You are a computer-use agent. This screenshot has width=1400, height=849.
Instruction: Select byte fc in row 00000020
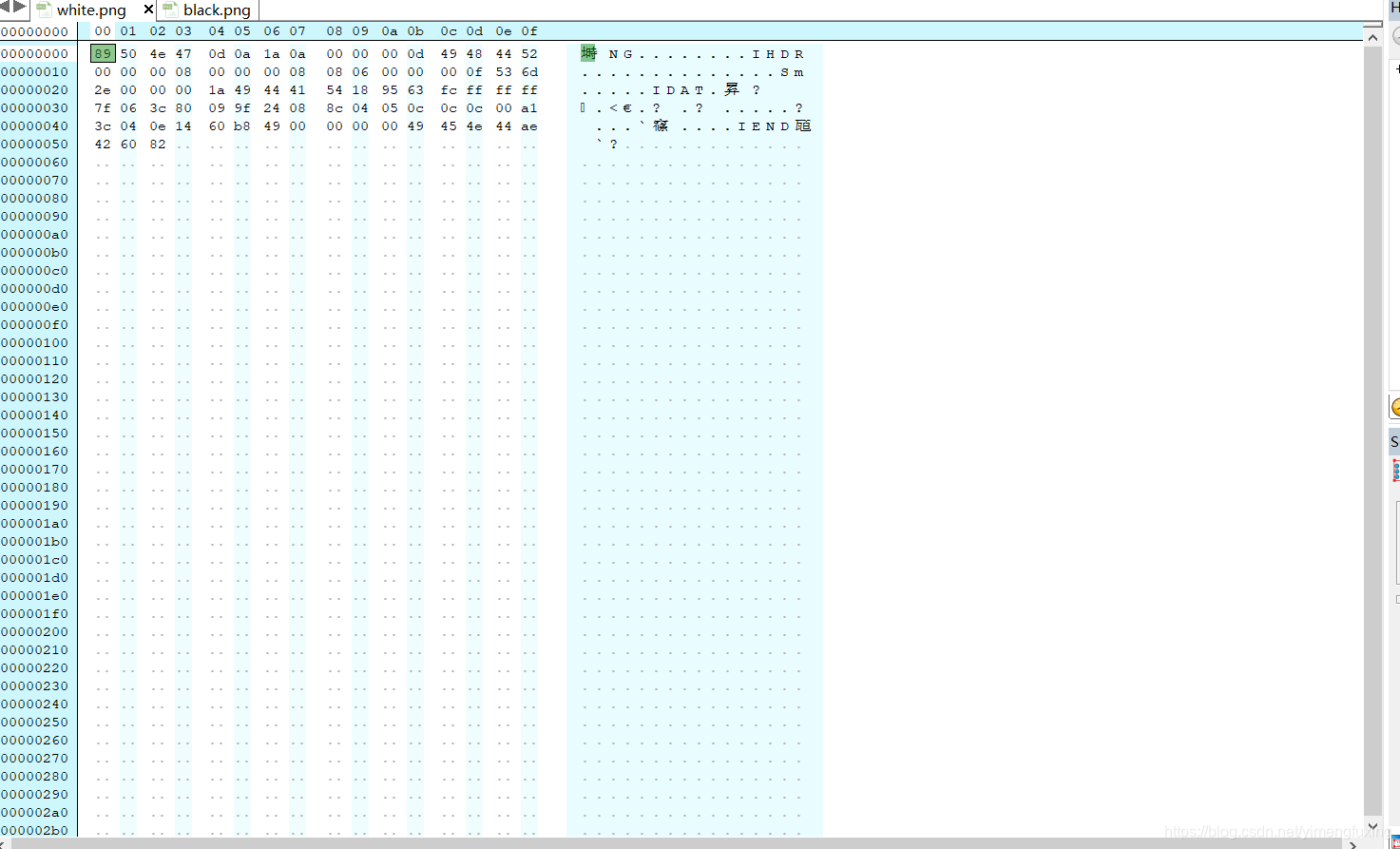pyautogui.click(x=449, y=90)
